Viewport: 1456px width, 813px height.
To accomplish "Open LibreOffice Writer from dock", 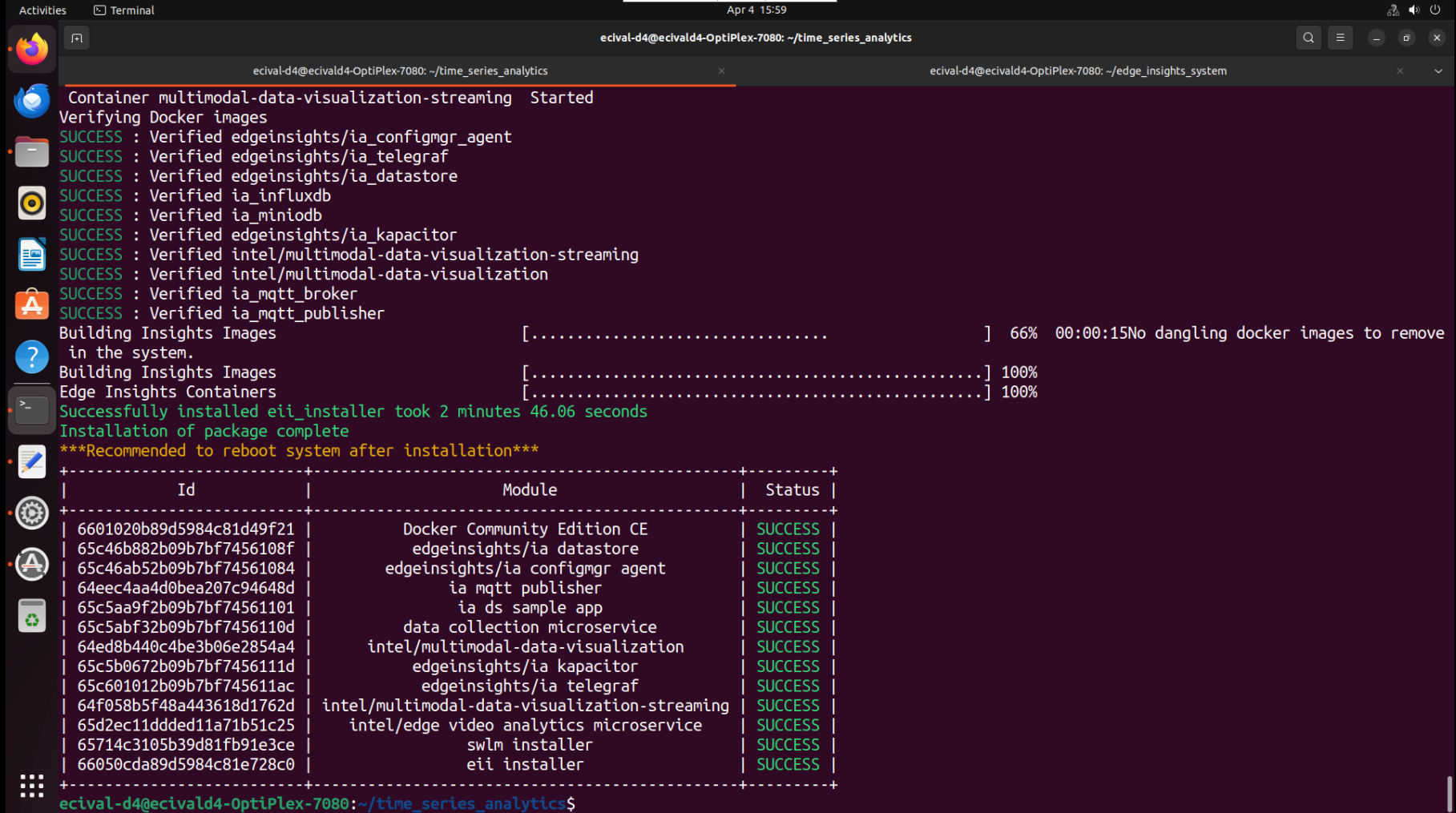I will pos(32,255).
